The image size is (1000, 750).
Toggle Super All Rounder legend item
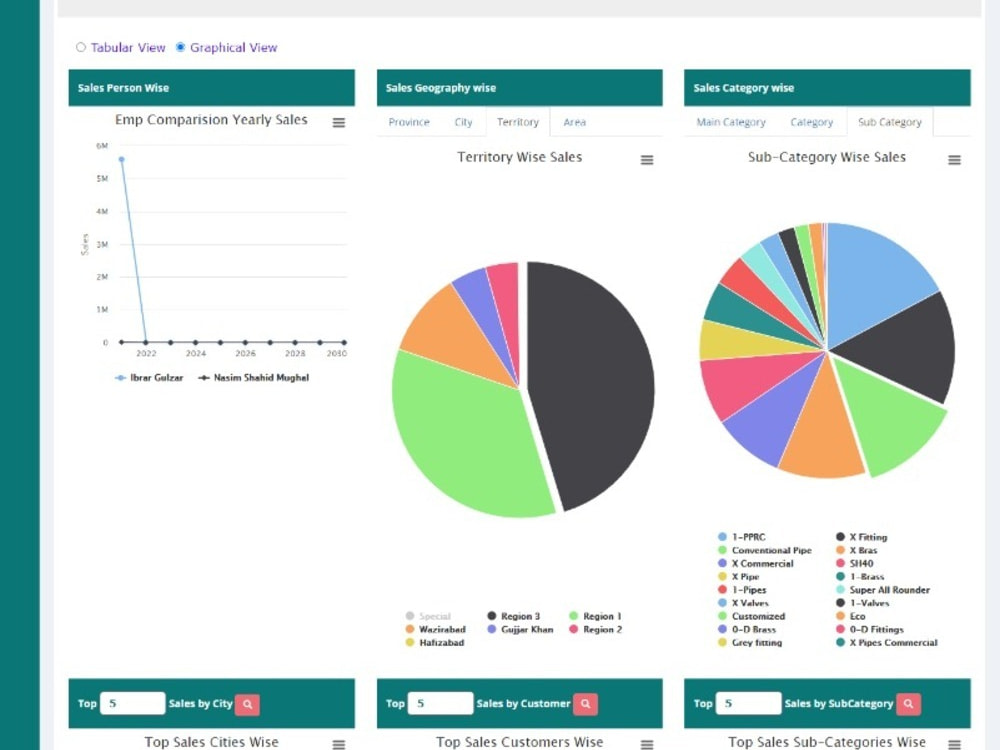(x=883, y=590)
